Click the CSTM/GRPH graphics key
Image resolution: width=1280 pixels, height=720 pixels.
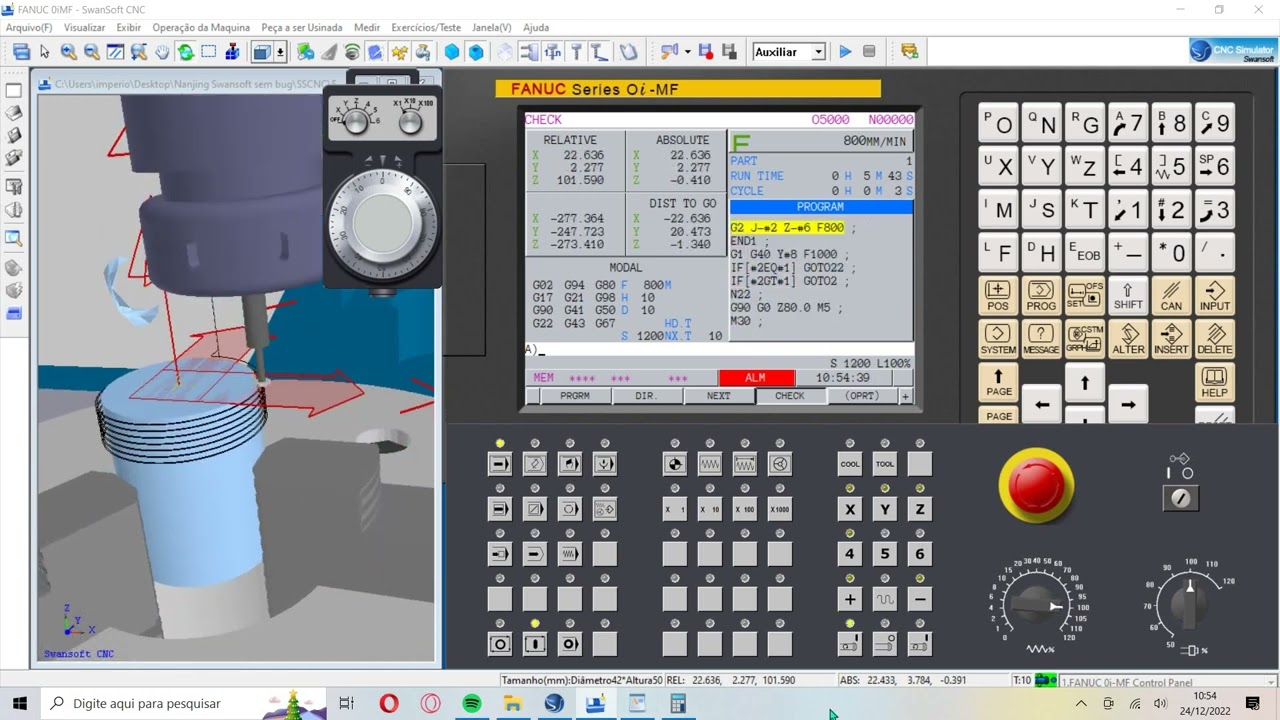(1084, 340)
